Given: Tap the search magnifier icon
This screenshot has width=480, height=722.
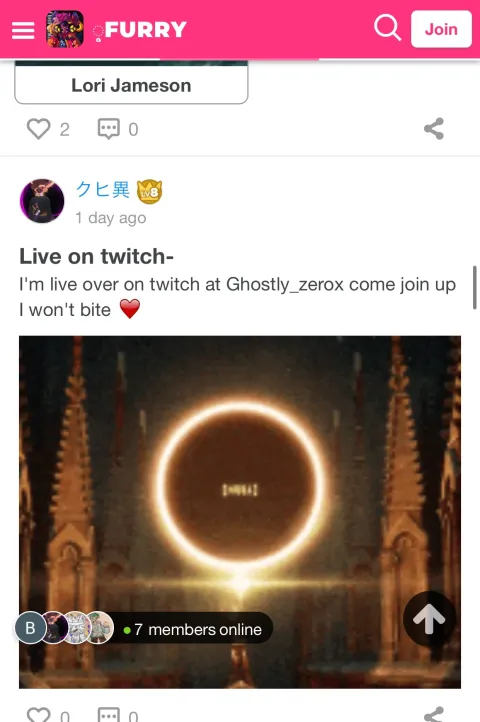Looking at the screenshot, I should (x=387, y=28).
